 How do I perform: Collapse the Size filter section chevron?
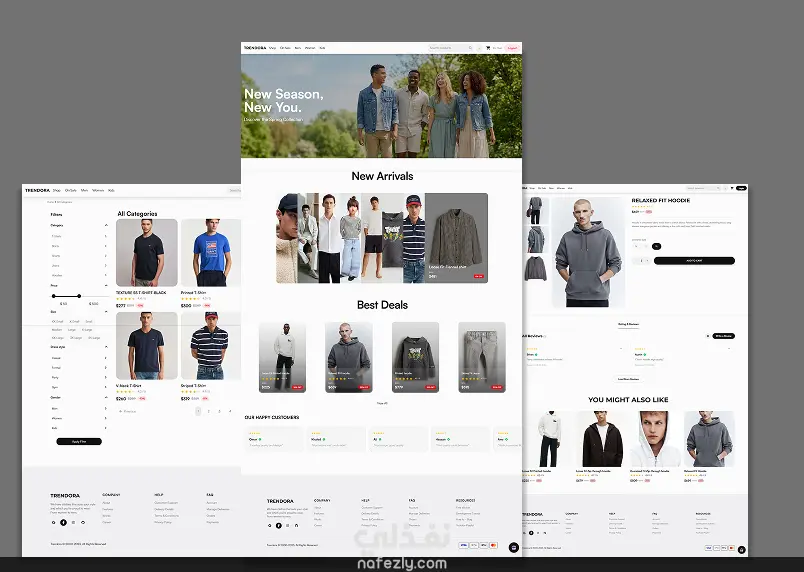106,312
